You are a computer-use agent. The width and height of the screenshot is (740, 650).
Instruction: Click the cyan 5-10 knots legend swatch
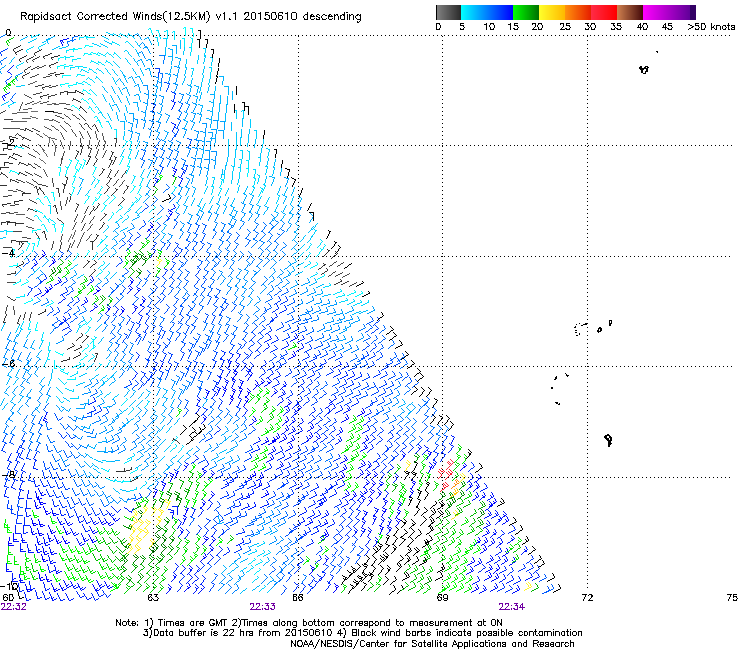pyautogui.click(x=474, y=12)
